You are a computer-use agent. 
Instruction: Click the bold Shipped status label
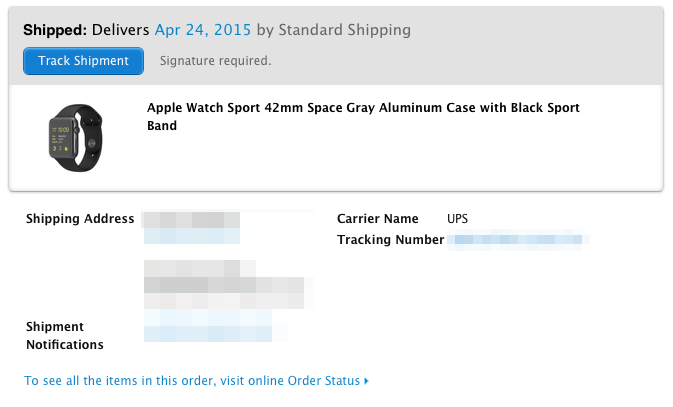coord(55,30)
